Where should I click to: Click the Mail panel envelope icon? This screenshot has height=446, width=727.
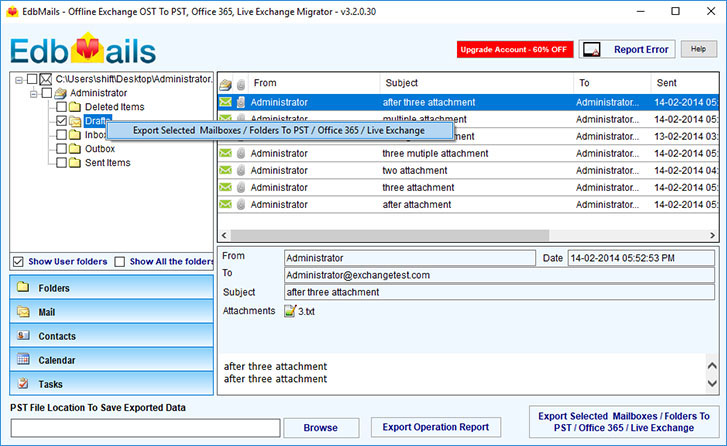point(23,312)
